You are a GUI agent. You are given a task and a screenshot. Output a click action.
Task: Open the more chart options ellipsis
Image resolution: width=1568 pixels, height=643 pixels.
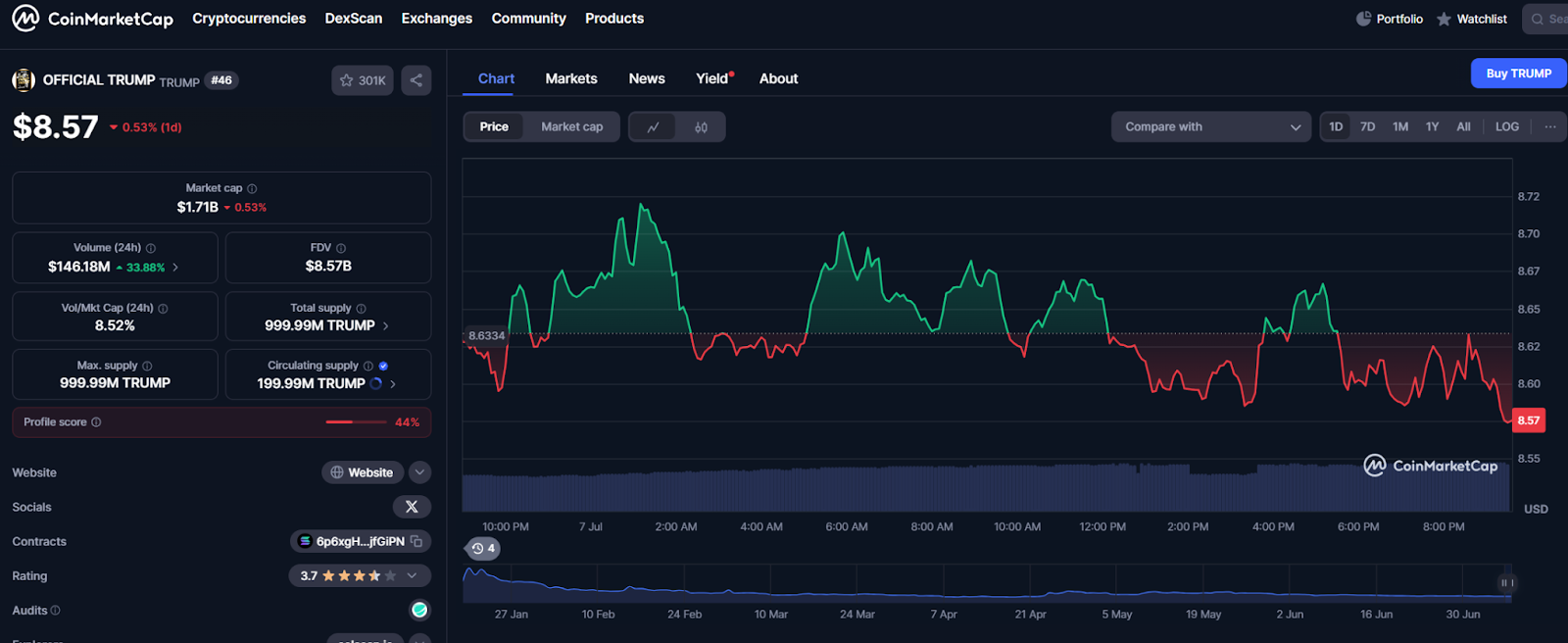pyautogui.click(x=1550, y=126)
